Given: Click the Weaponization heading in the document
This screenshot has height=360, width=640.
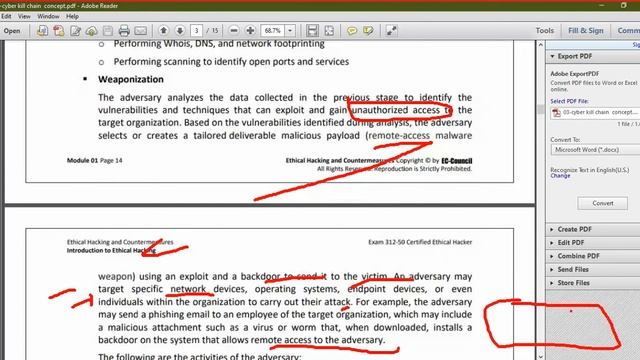Looking at the screenshot, I should tap(131, 79).
